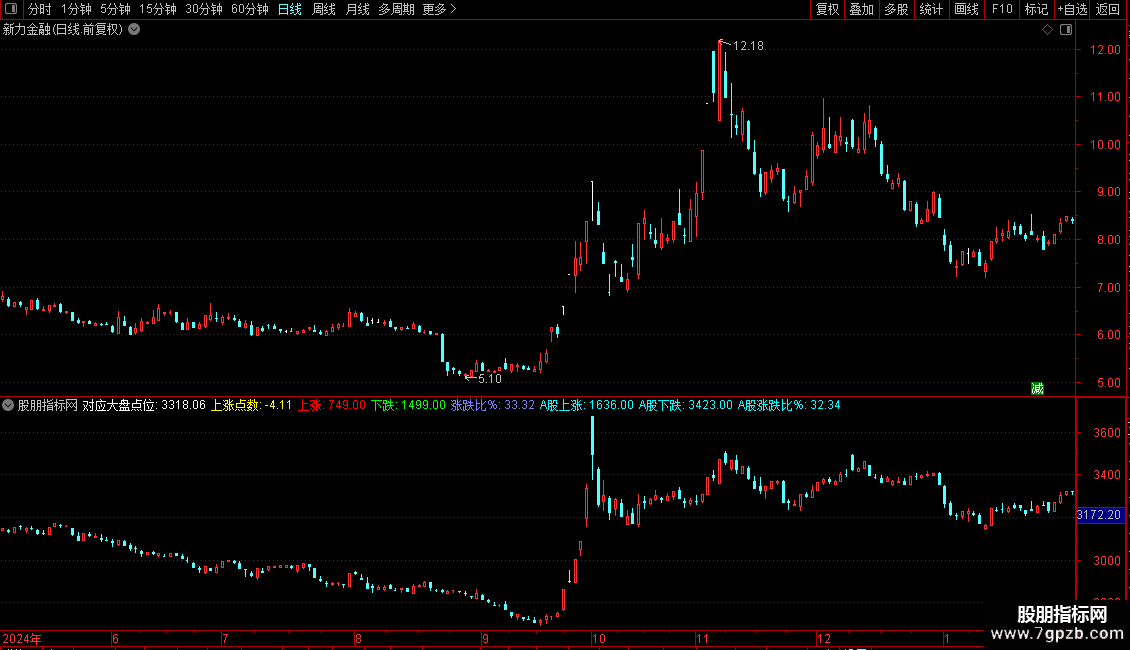Click the 标记 mark button

(x=1036, y=9)
